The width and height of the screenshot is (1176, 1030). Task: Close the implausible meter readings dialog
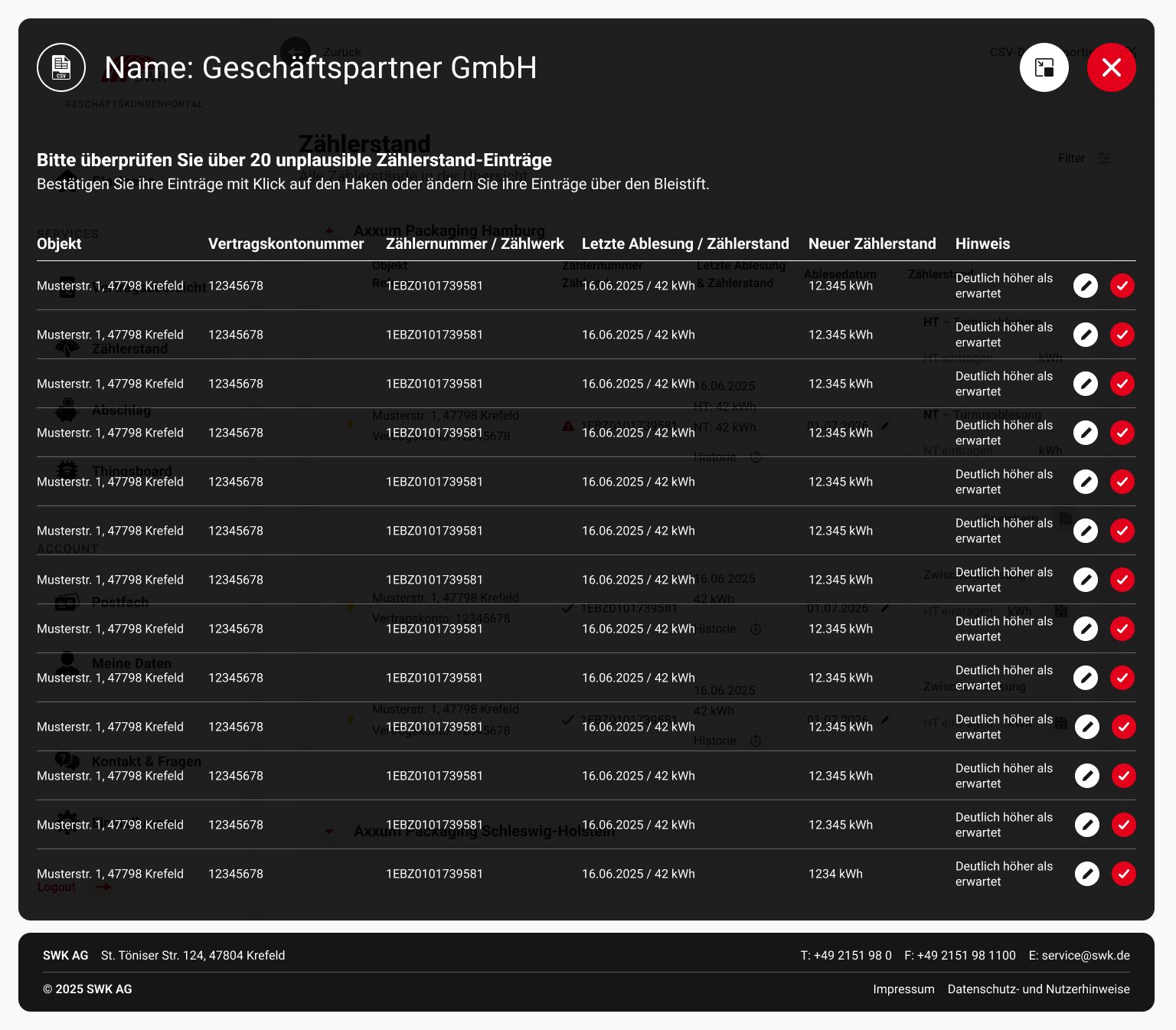[1112, 67]
